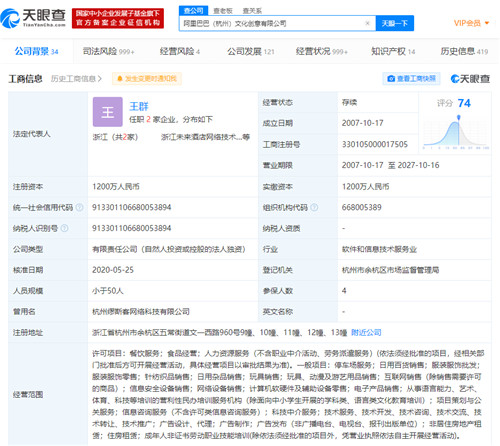Clear the search box with the X icon
This screenshot has height=446, width=500.
[367, 23]
